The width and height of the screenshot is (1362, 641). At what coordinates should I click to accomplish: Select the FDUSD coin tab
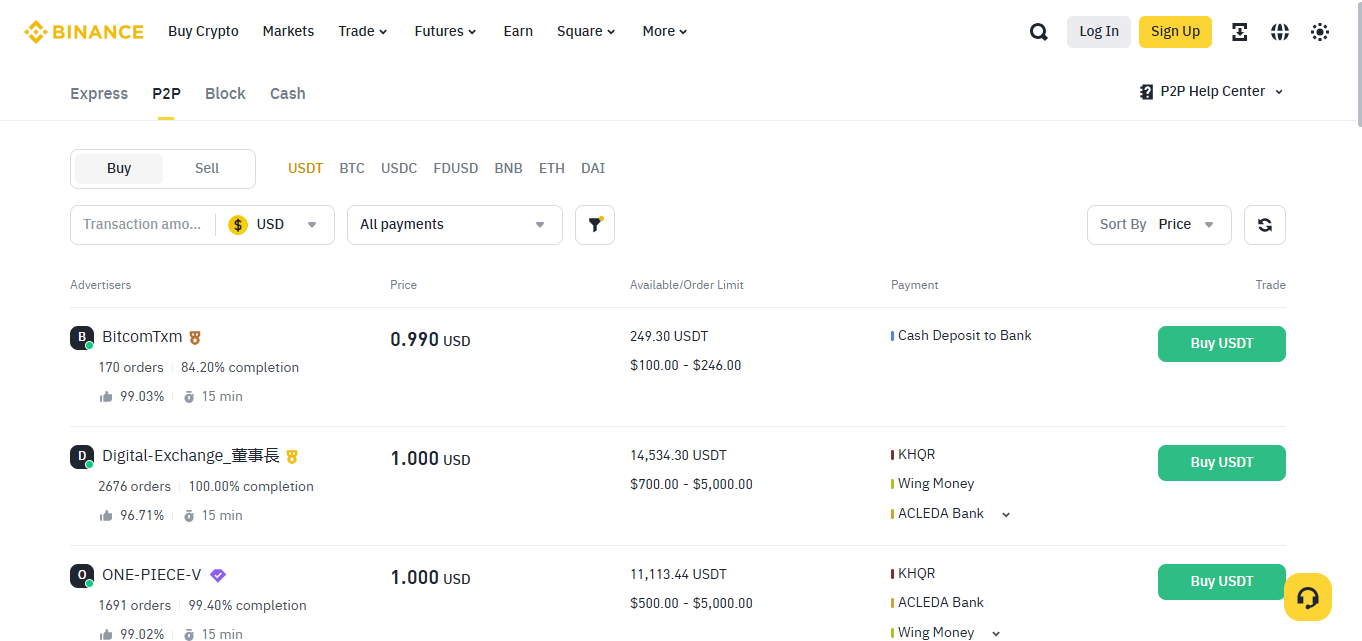(456, 169)
